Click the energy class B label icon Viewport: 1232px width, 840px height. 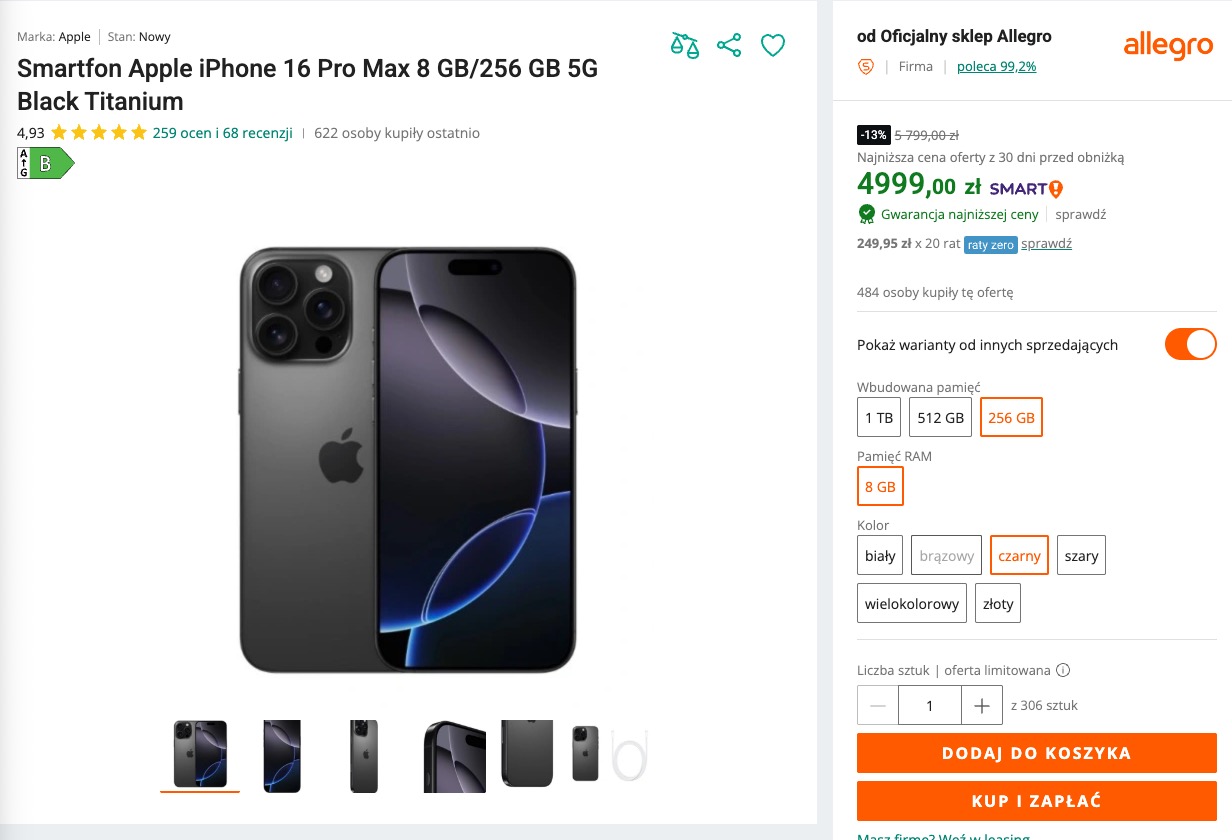pos(45,163)
